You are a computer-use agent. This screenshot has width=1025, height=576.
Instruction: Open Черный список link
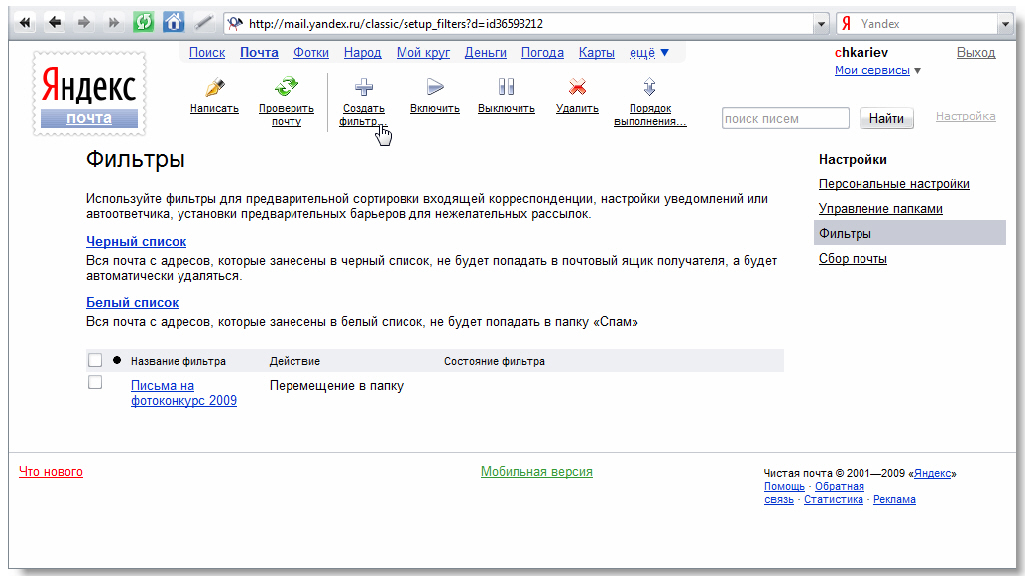[x=136, y=241]
